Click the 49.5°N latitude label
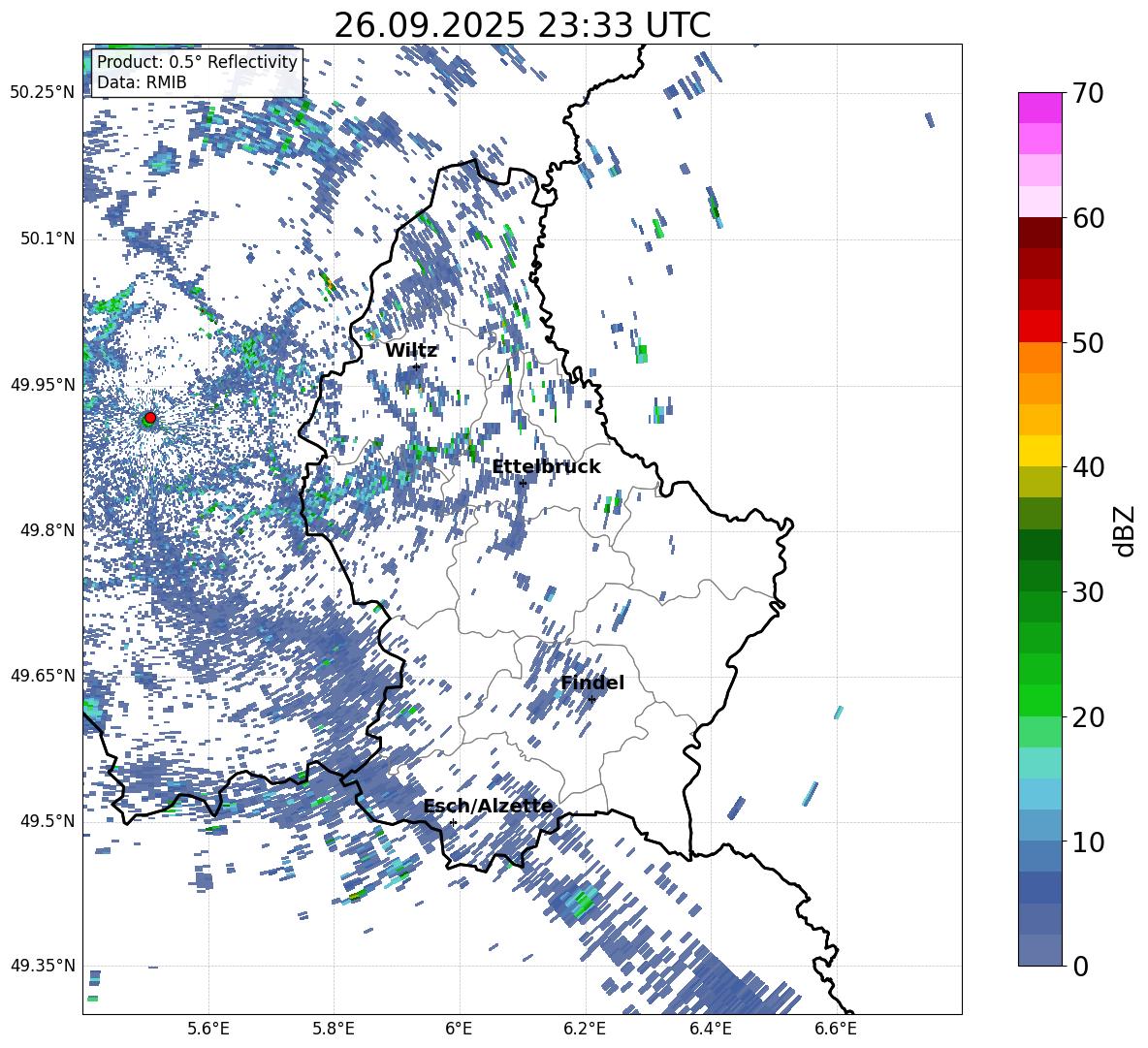 (x=48, y=820)
